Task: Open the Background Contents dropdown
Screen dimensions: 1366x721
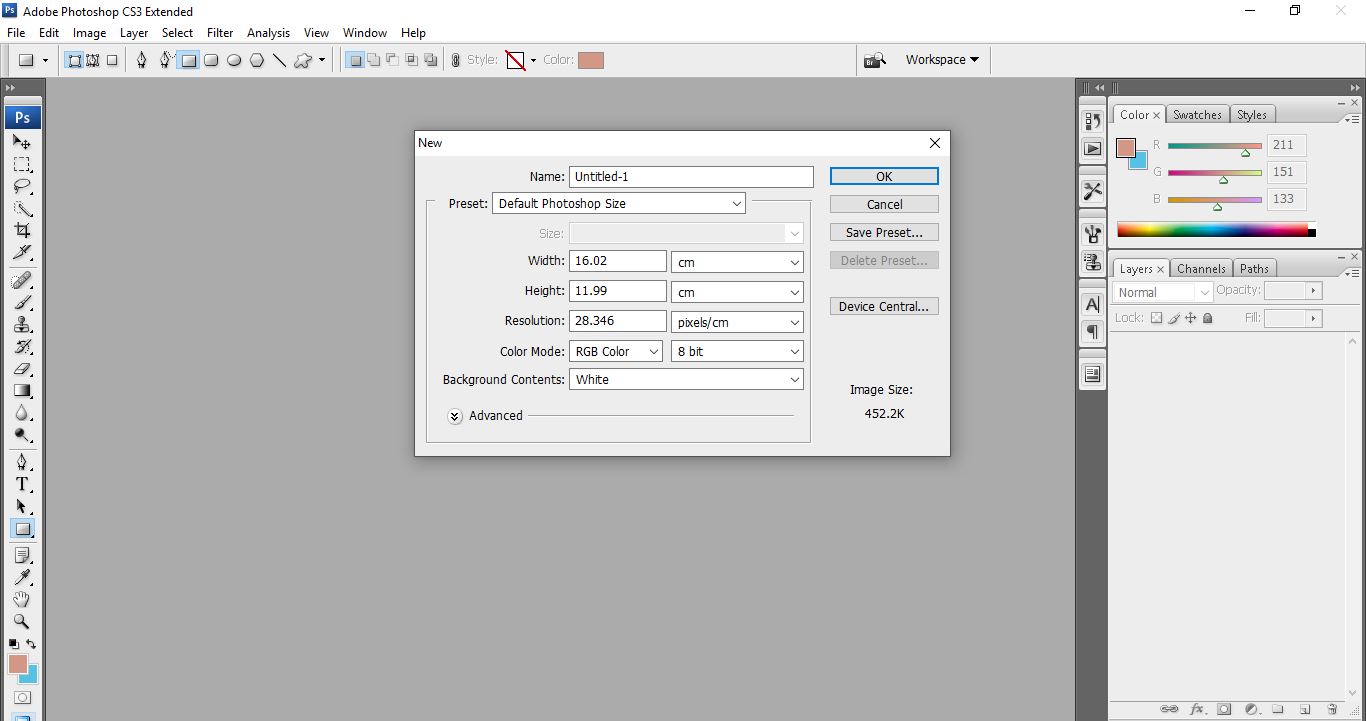Action: [686, 380]
